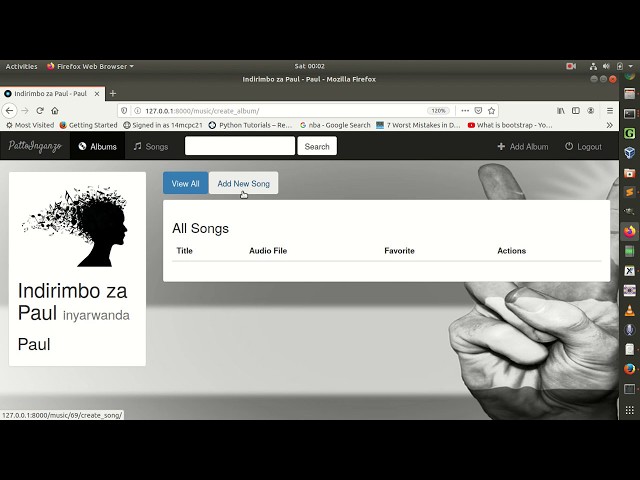
Task: Open the Getting Started bookmark
Action: pos(89,125)
